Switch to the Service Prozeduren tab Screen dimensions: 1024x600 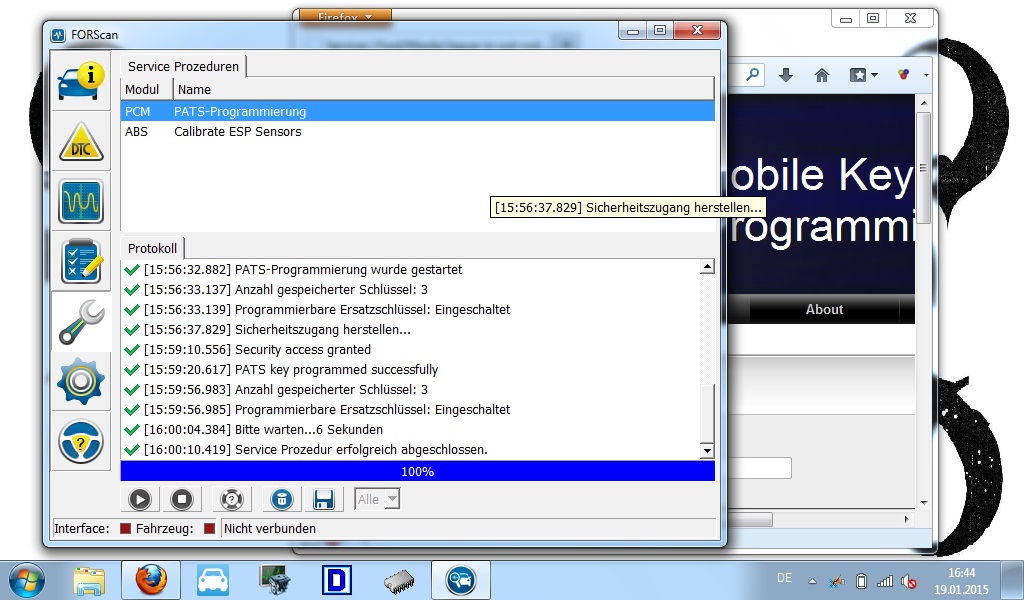click(x=184, y=67)
